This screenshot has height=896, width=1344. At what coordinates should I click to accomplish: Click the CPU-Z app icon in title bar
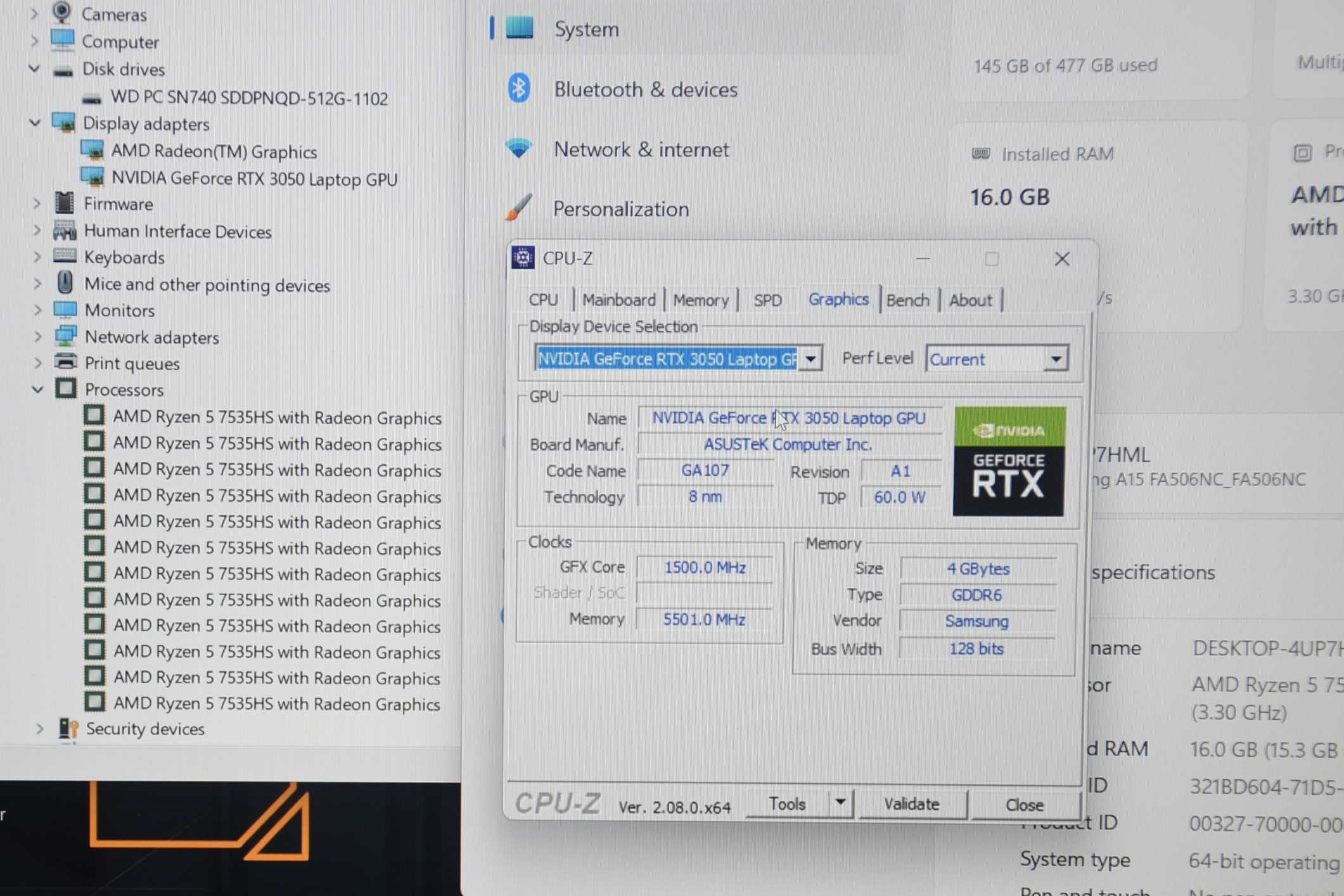point(523,258)
